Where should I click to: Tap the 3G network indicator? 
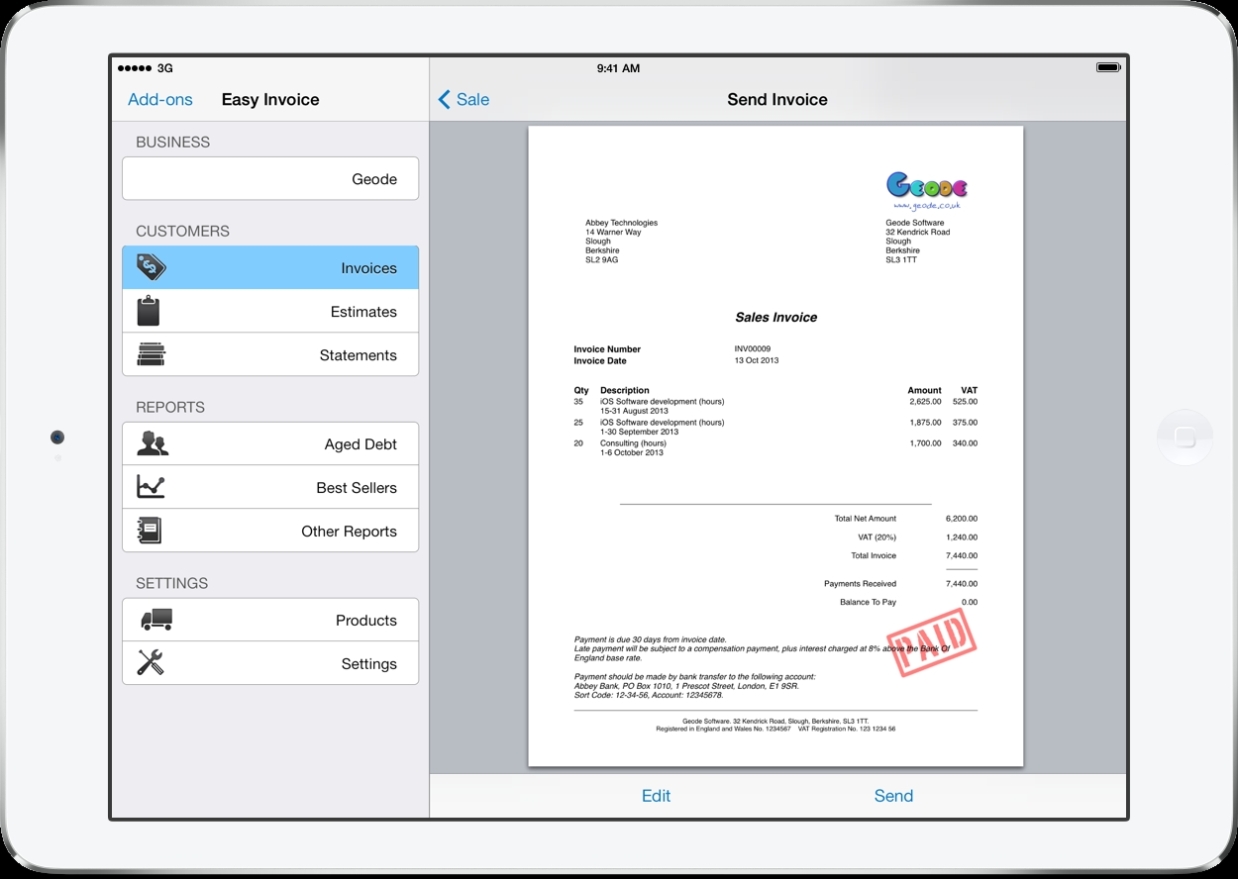point(165,68)
